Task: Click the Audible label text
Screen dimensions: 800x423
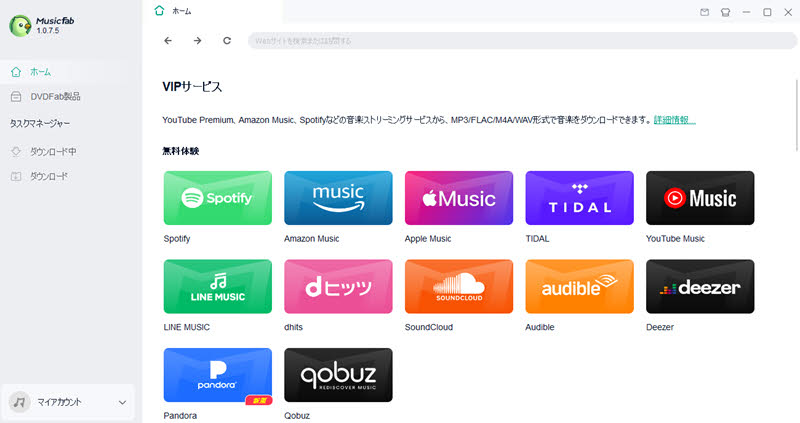Action: point(540,327)
